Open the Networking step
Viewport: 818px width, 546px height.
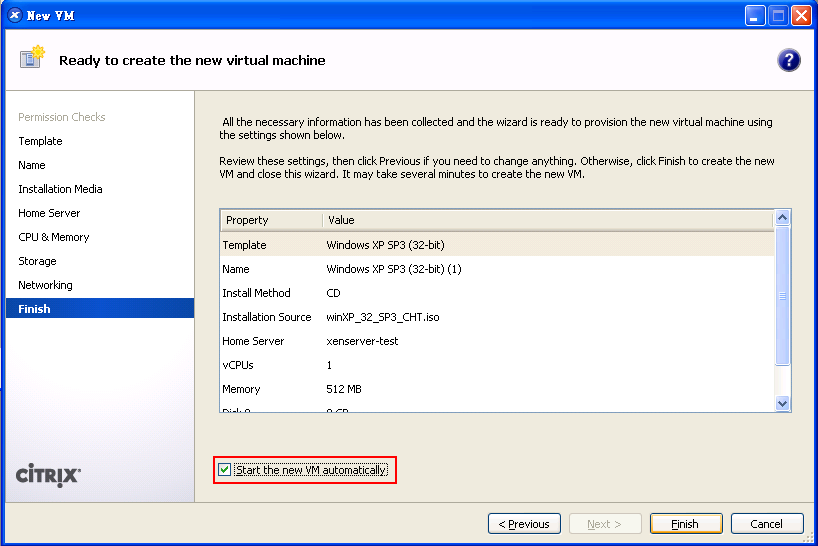(x=45, y=285)
